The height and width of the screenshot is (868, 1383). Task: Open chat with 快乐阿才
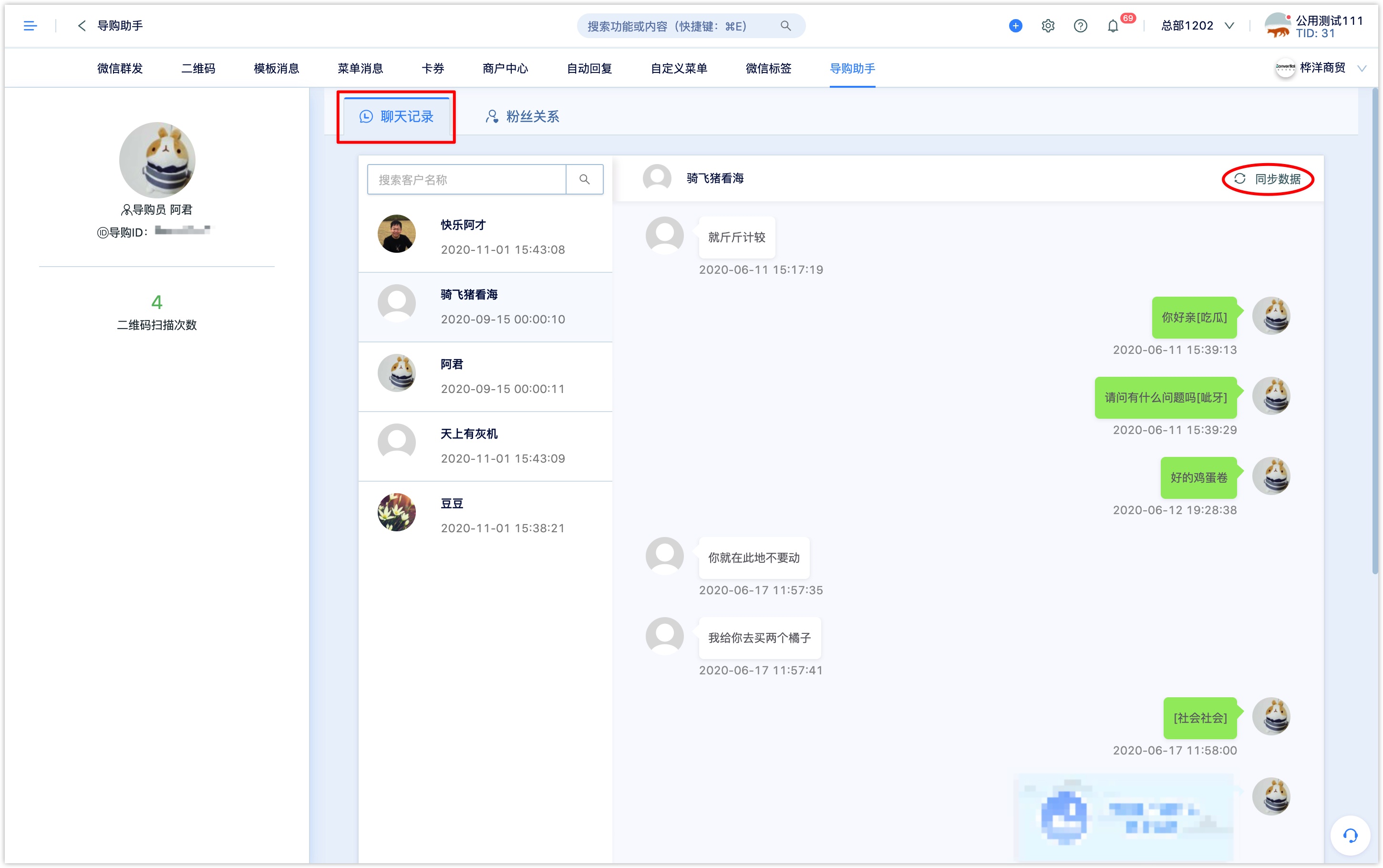[485, 237]
